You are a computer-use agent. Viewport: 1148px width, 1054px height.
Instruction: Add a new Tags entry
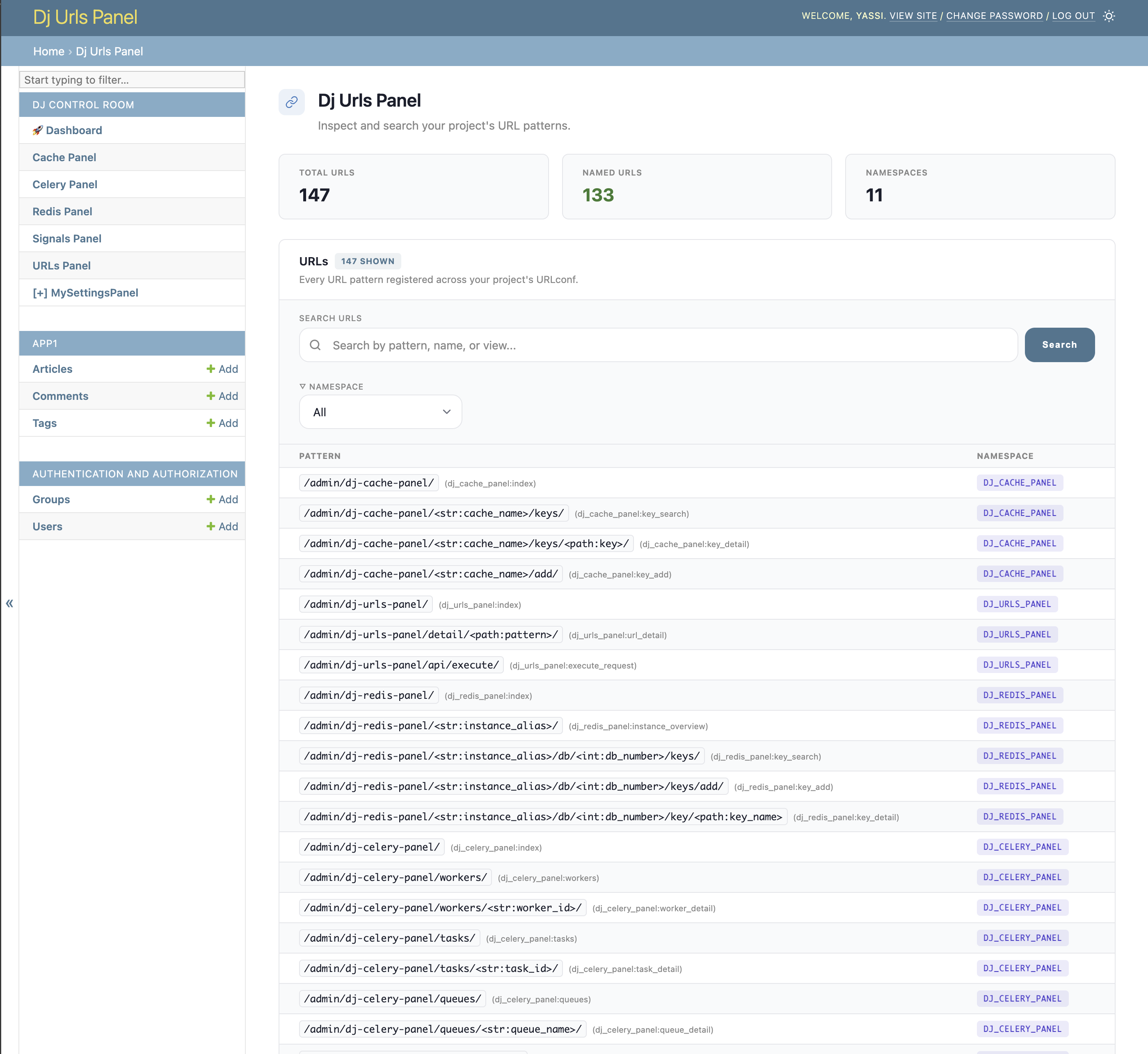coord(222,423)
